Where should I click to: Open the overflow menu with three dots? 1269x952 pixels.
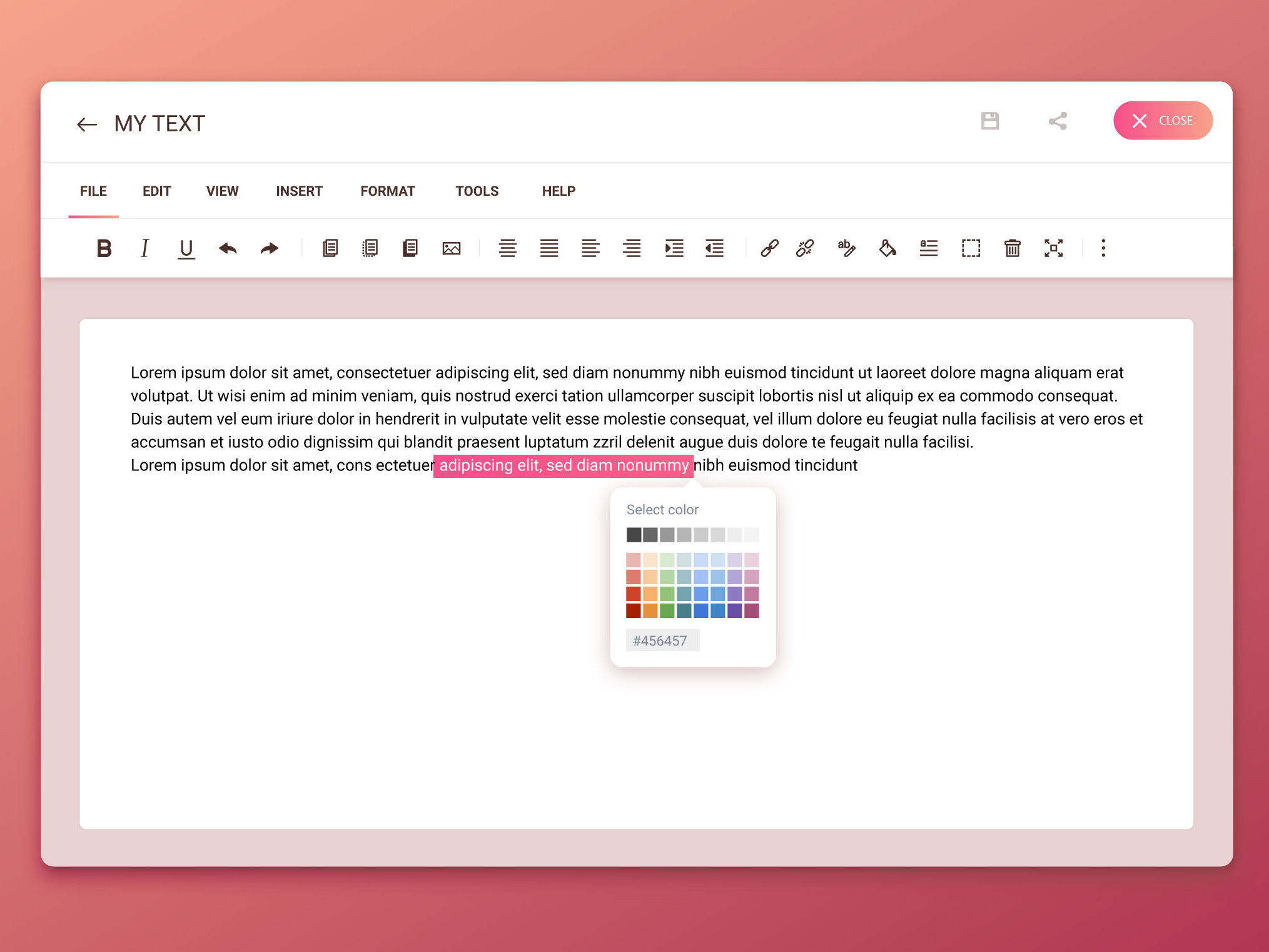(x=1104, y=248)
